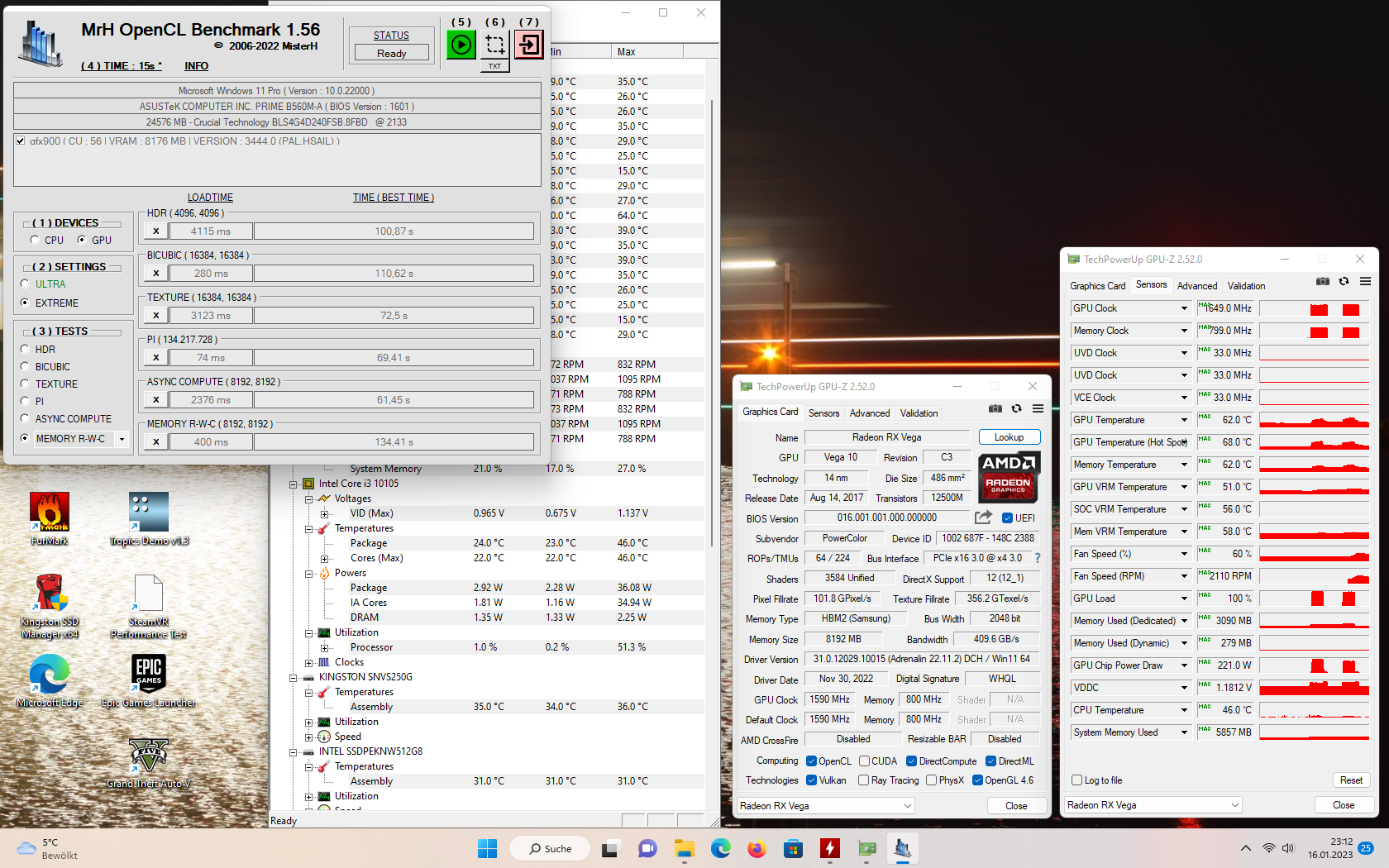The height and width of the screenshot is (868, 1389).
Task: Open the GPU Temperature sensor dropdown
Action: click(x=1184, y=420)
